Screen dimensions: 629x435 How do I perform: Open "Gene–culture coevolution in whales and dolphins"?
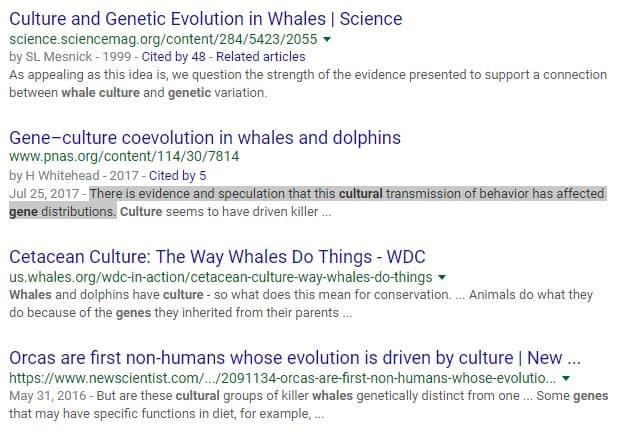(204, 137)
